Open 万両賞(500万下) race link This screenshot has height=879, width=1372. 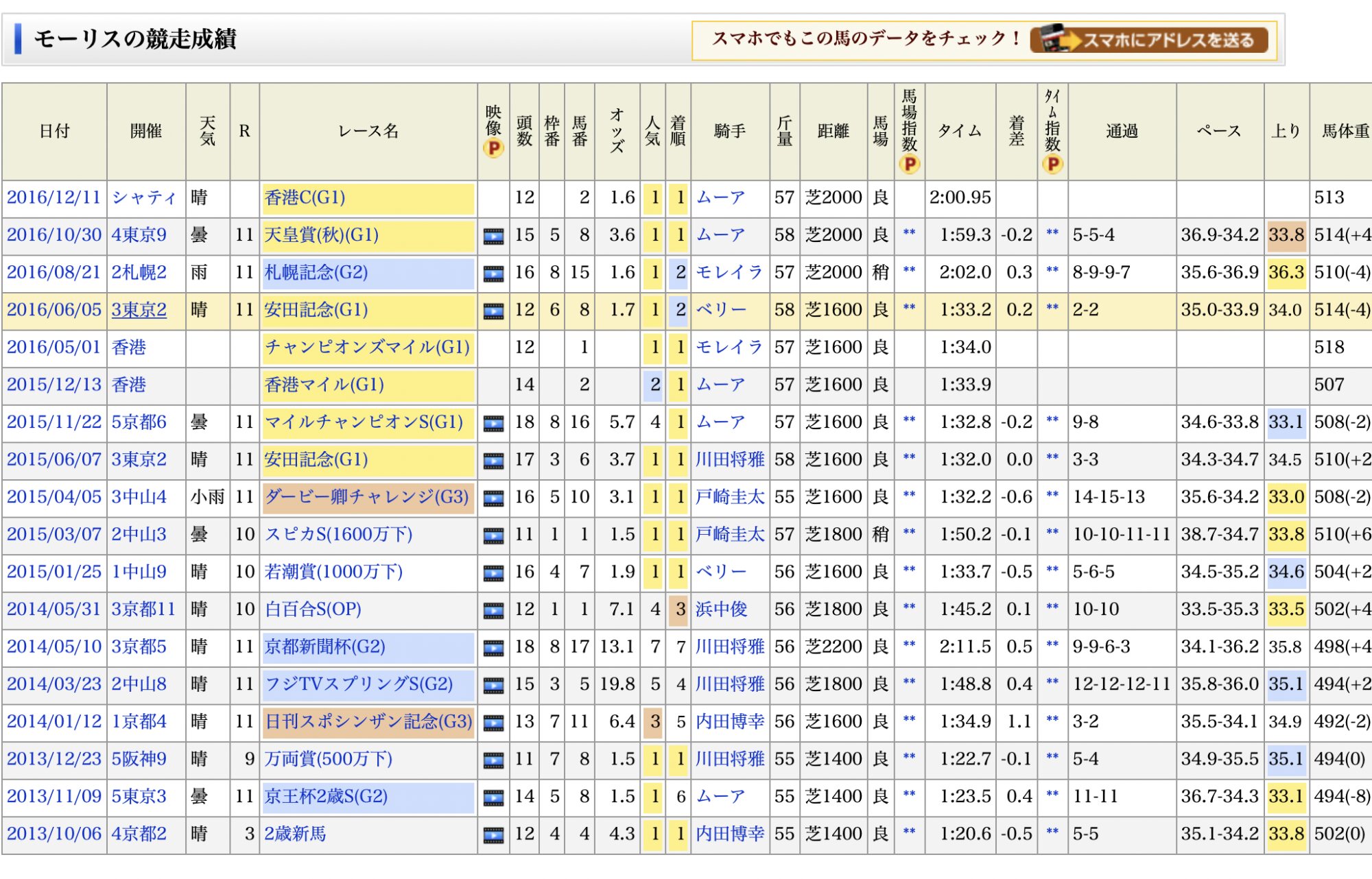pyautogui.click(x=329, y=759)
